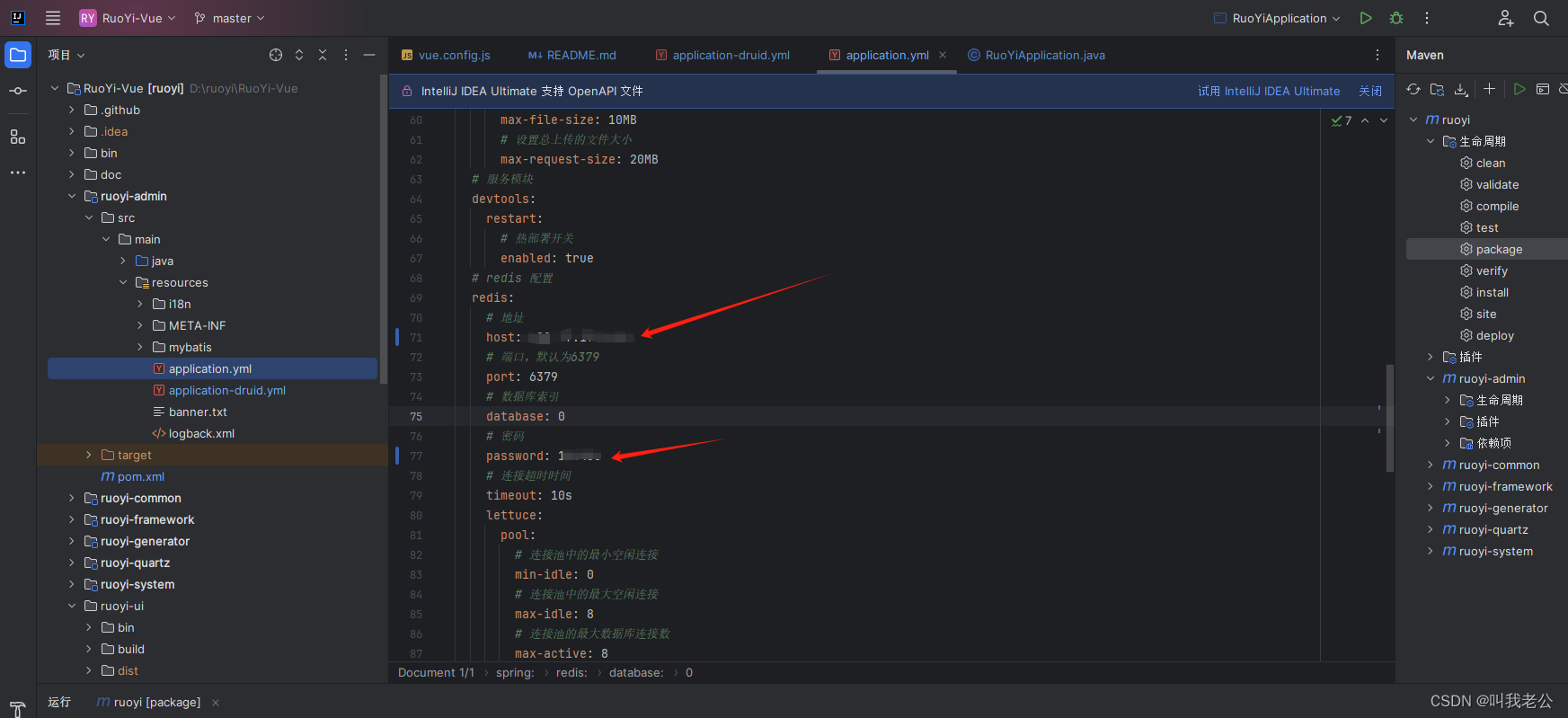Expand ruoyi-common module in project tree
The height and width of the screenshot is (718, 1568).
coord(72,498)
